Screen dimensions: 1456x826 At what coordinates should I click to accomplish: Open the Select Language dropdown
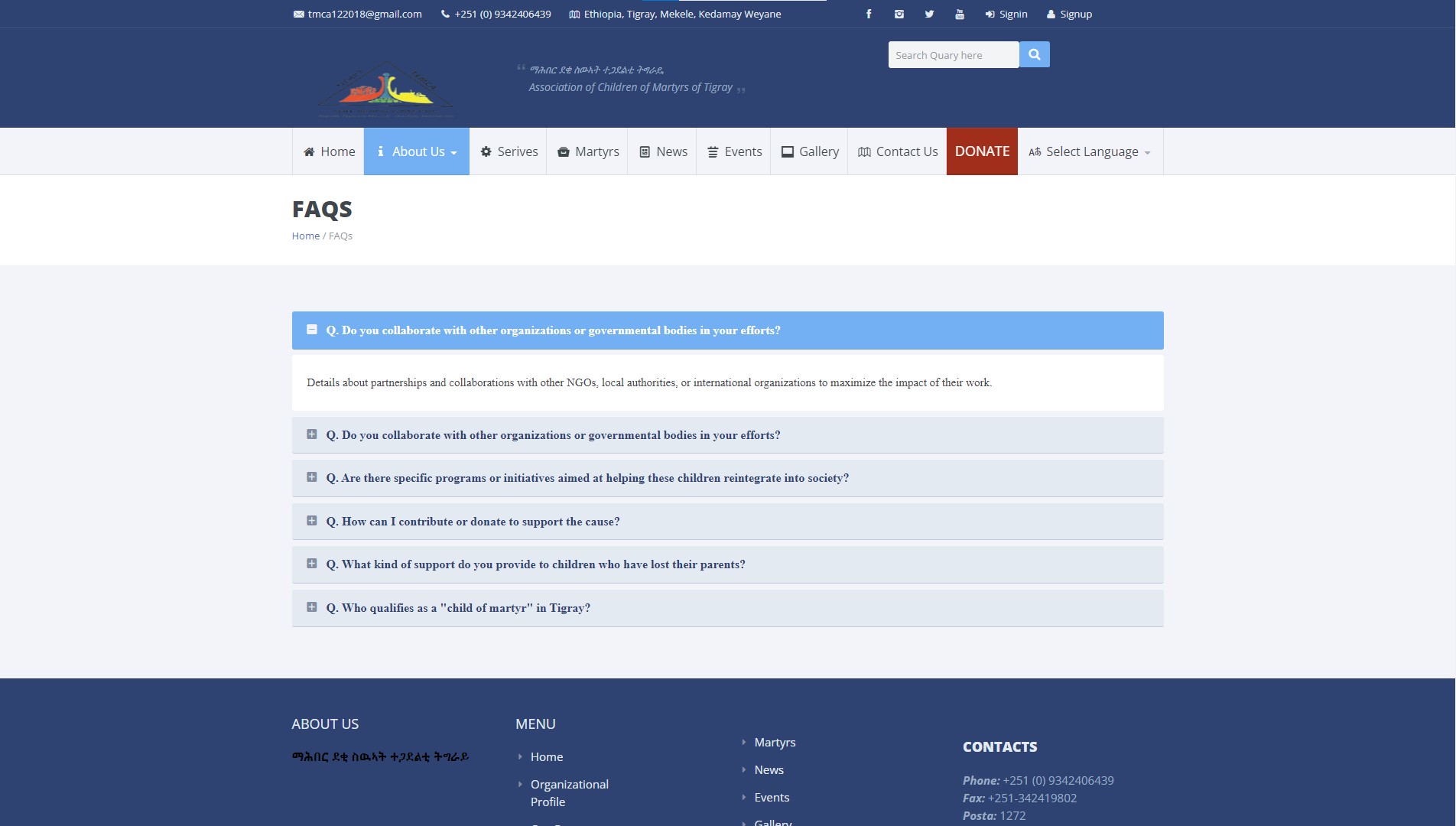[x=1090, y=151]
